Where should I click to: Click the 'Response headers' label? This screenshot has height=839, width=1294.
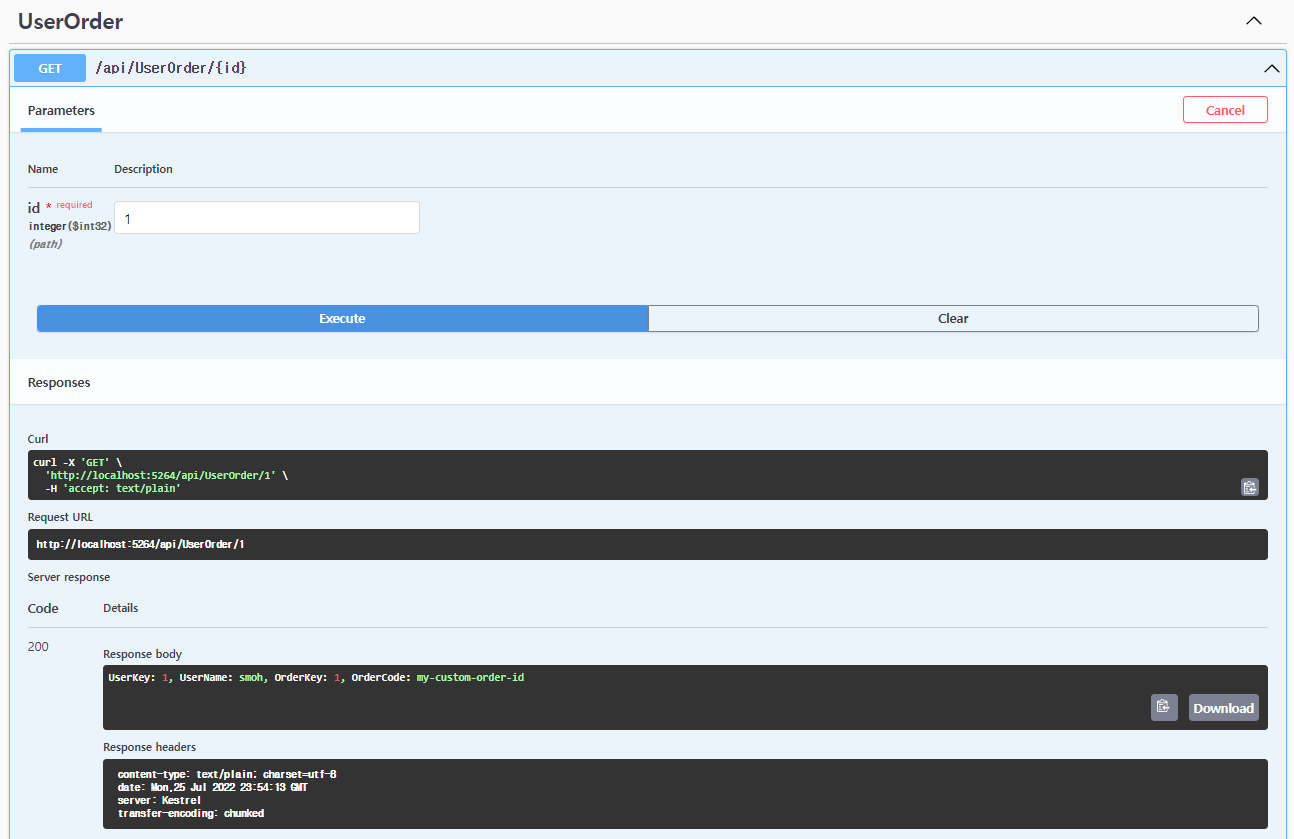[x=150, y=747]
